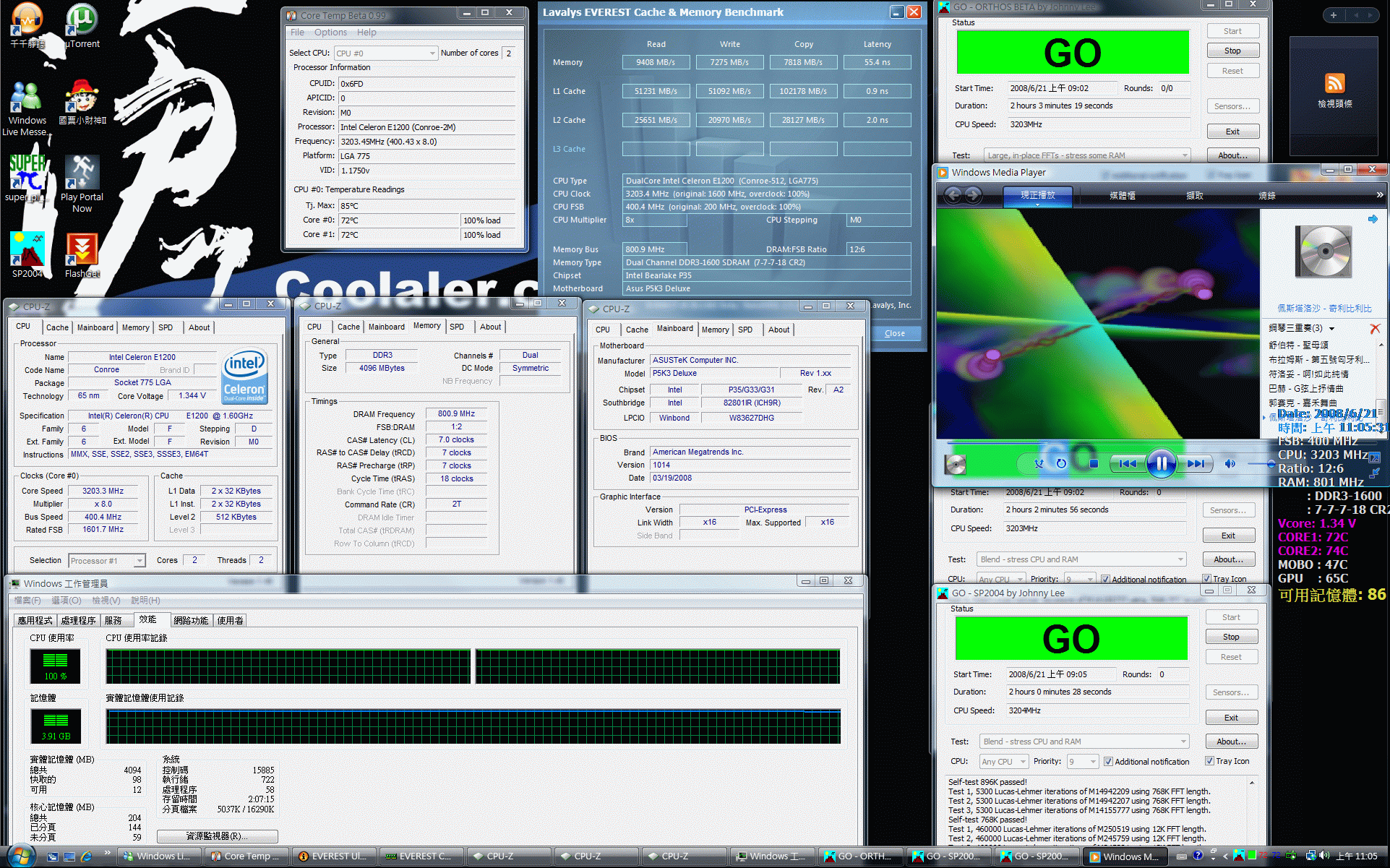Click the Media Player back navigation arrow
Image resolution: width=1390 pixels, height=868 pixels.
[x=953, y=194]
